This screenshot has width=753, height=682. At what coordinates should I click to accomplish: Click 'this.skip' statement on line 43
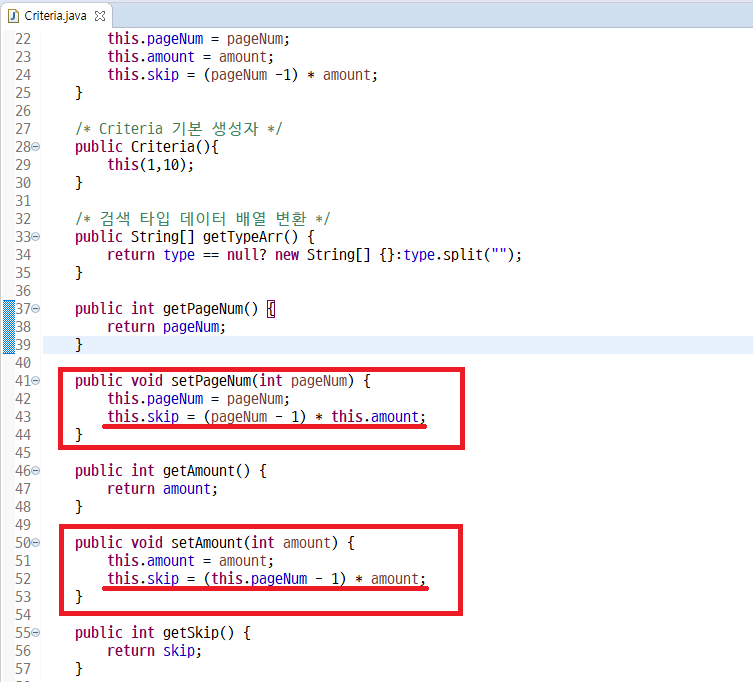click(267, 416)
